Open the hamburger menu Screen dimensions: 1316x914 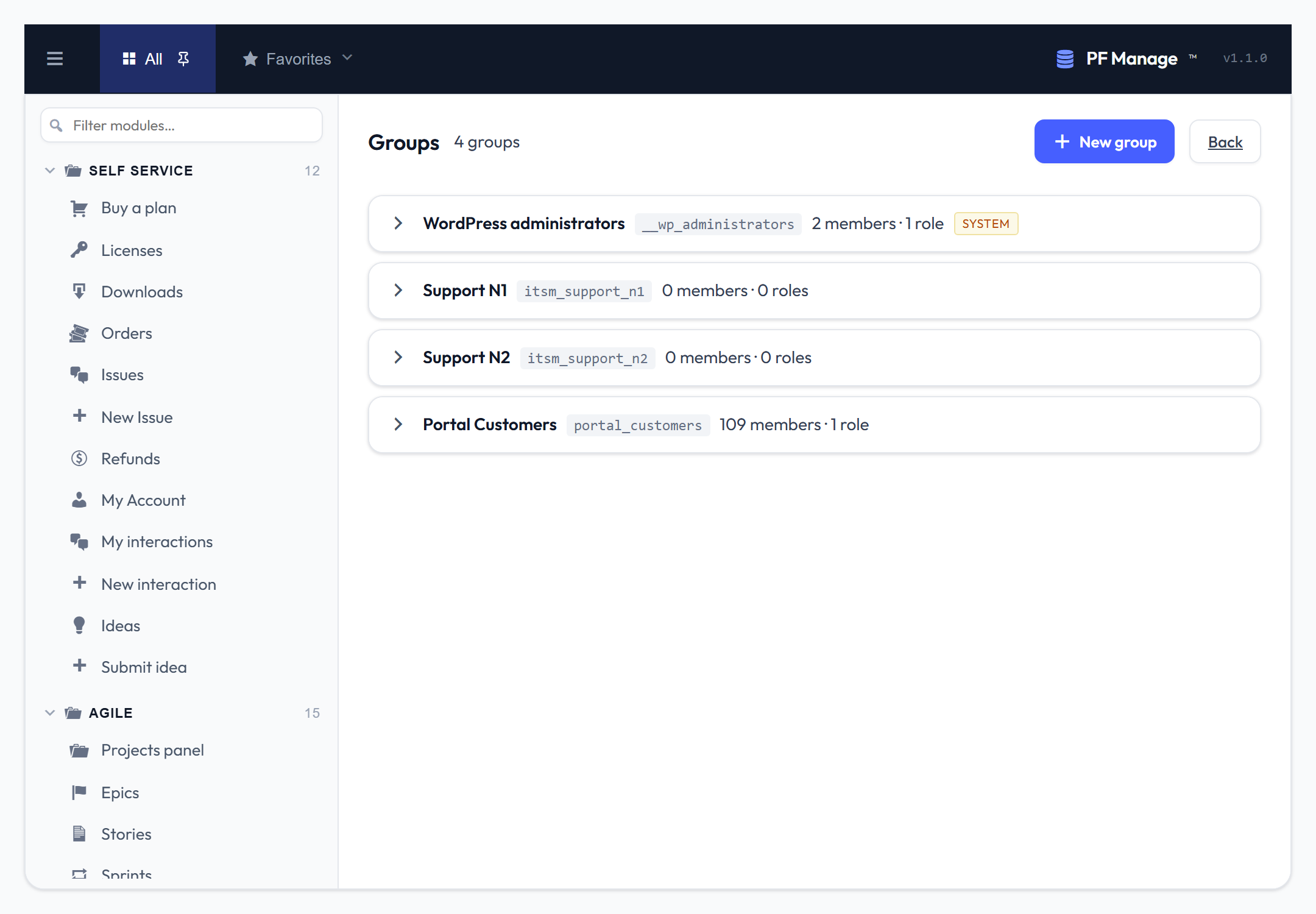(x=55, y=58)
